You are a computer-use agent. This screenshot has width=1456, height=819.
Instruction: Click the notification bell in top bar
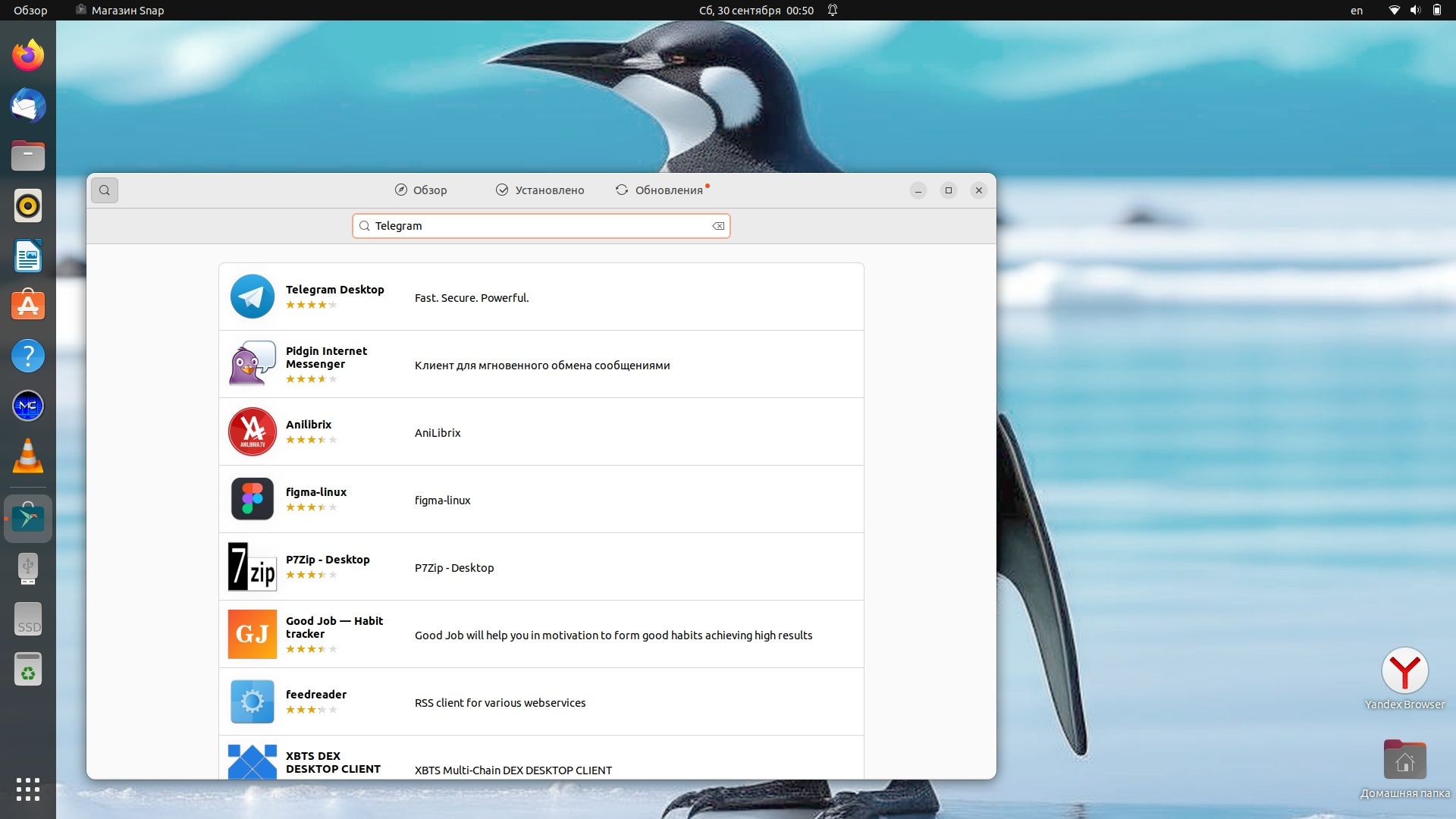coord(833,10)
